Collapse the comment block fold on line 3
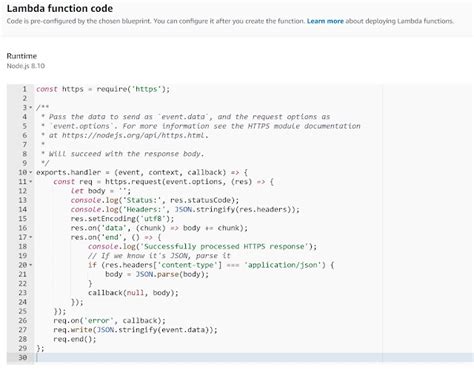 click(x=31, y=108)
